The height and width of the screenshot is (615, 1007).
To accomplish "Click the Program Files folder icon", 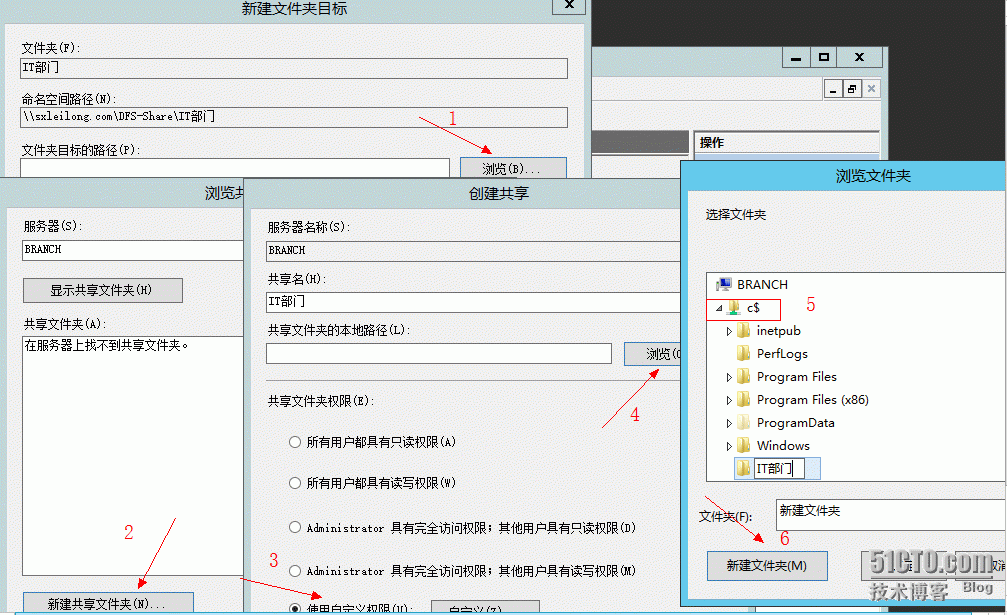I will point(743,376).
